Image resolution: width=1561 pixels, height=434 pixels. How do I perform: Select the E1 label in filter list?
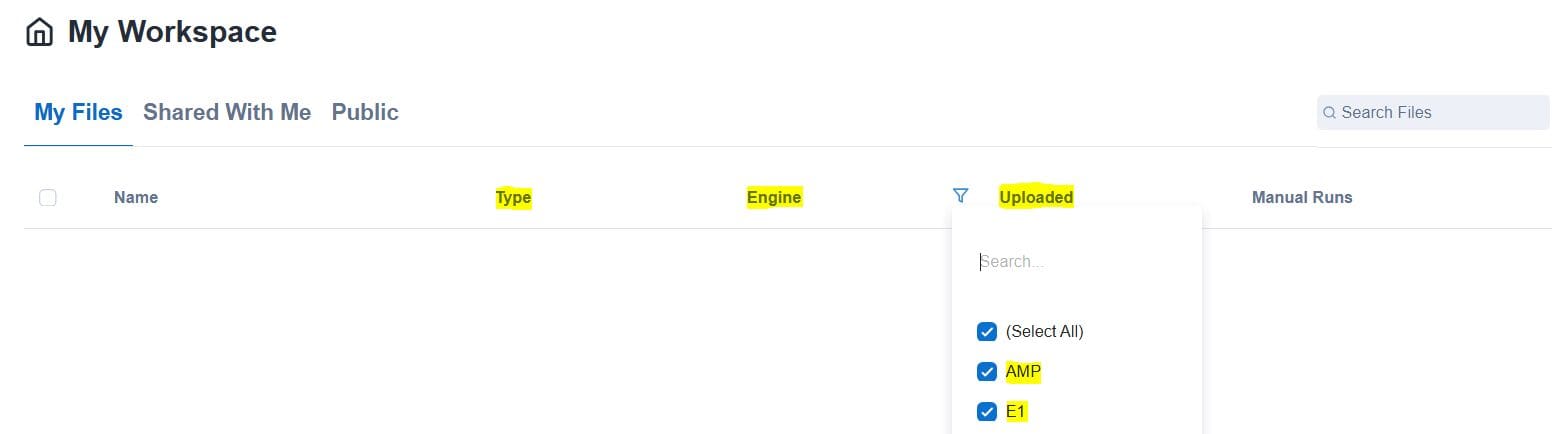click(x=1016, y=412)
